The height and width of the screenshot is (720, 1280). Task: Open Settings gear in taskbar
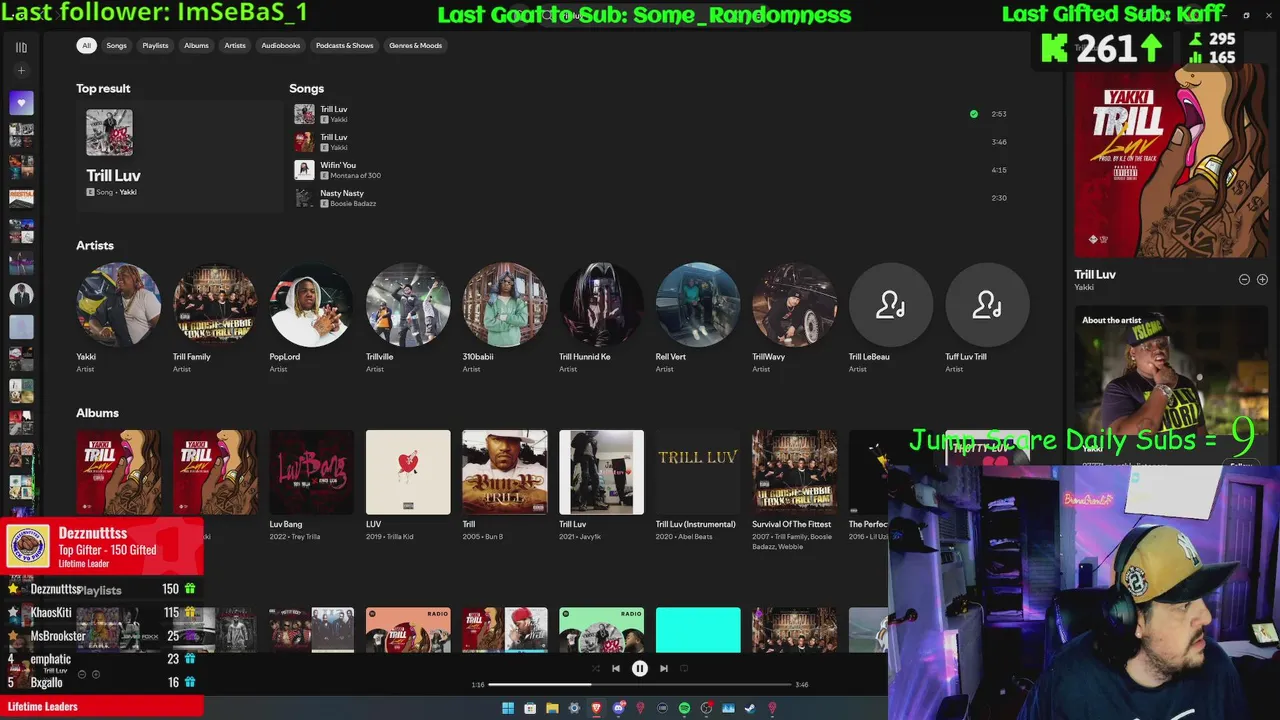click(574, 708)
